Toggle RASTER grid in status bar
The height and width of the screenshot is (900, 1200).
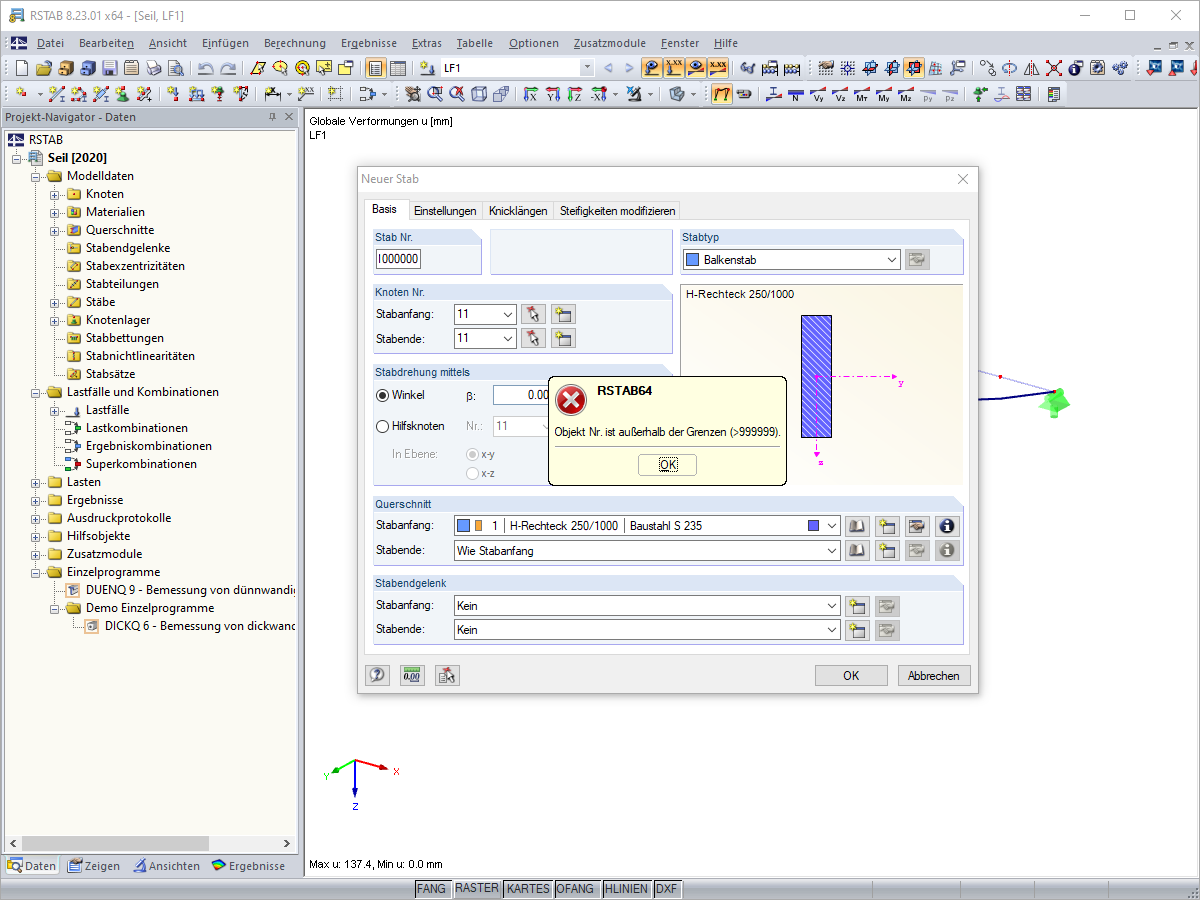[x=477, y=889]
